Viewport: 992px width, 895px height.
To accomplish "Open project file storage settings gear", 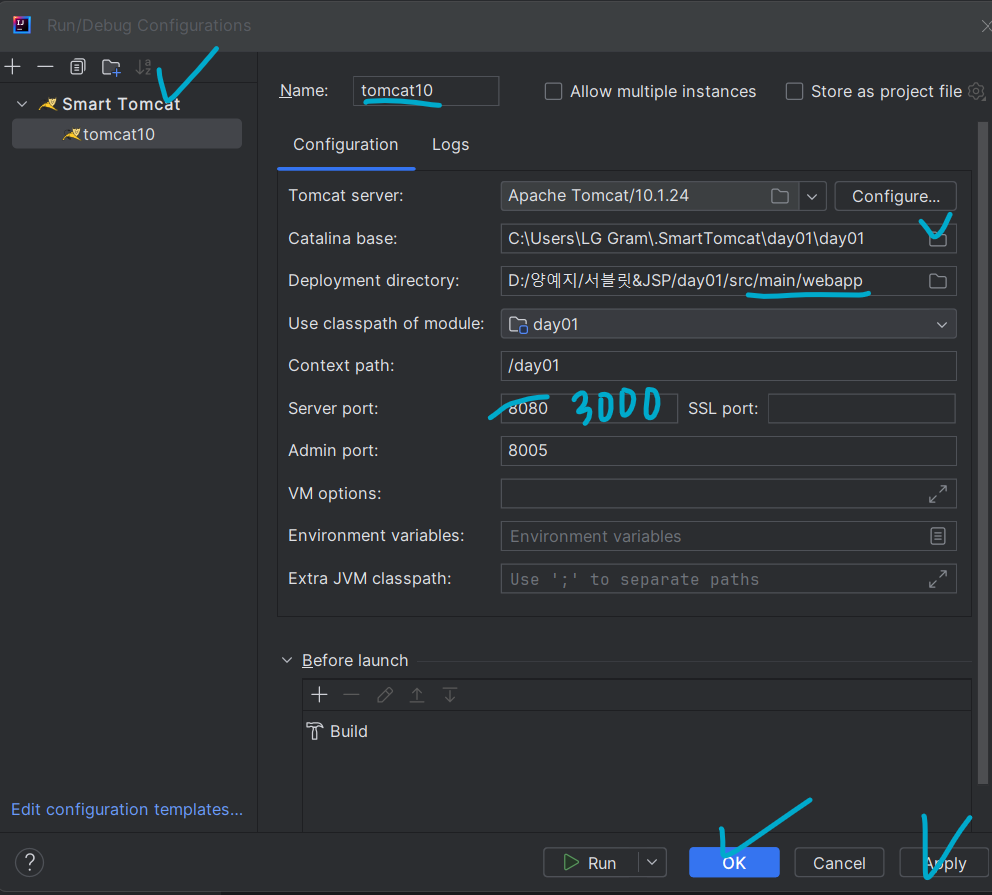I will (977, 92).
